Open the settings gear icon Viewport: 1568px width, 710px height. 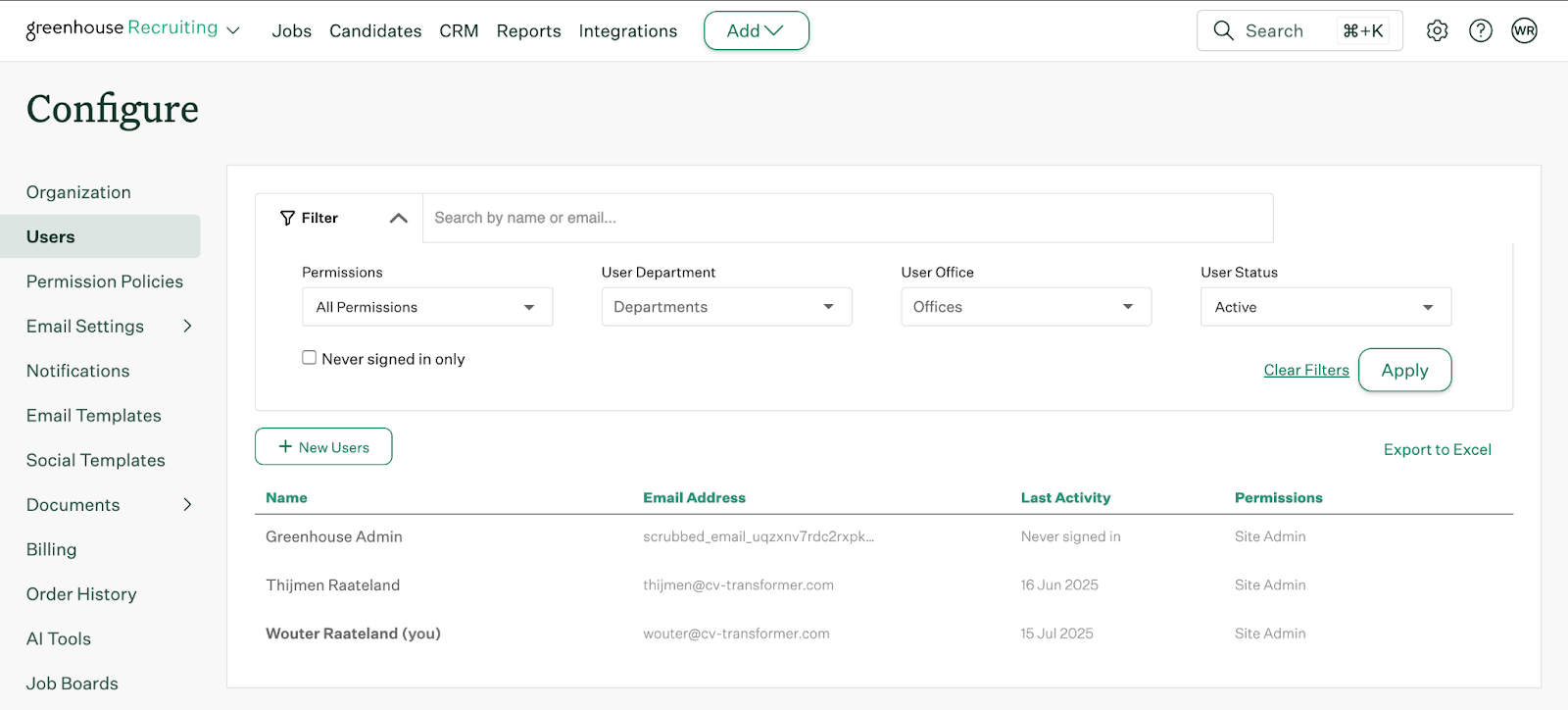tap(1437, 30)
